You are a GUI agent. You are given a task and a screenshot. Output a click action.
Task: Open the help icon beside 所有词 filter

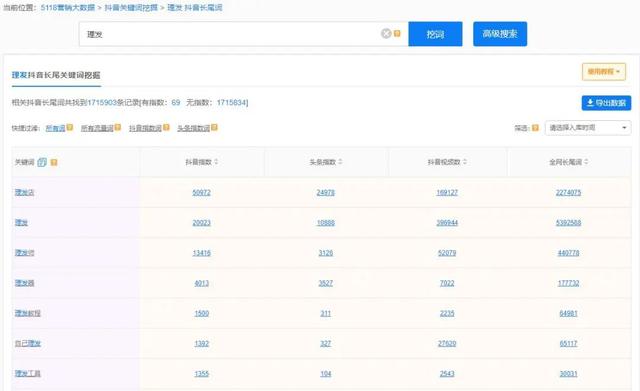point(70,127)
